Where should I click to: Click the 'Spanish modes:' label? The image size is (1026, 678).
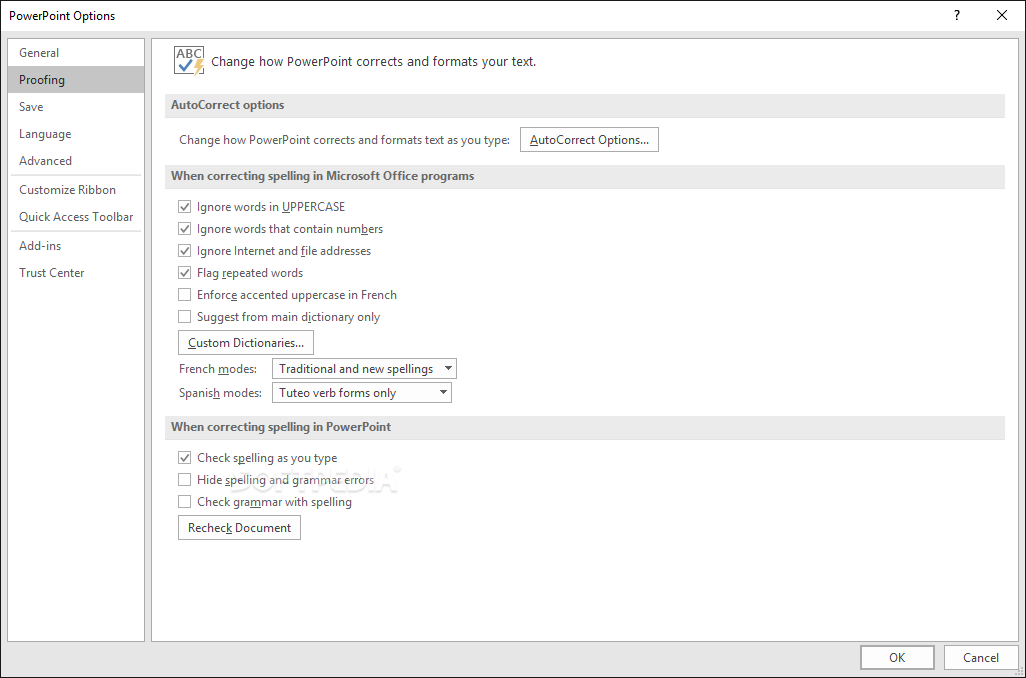pos(220,393)
